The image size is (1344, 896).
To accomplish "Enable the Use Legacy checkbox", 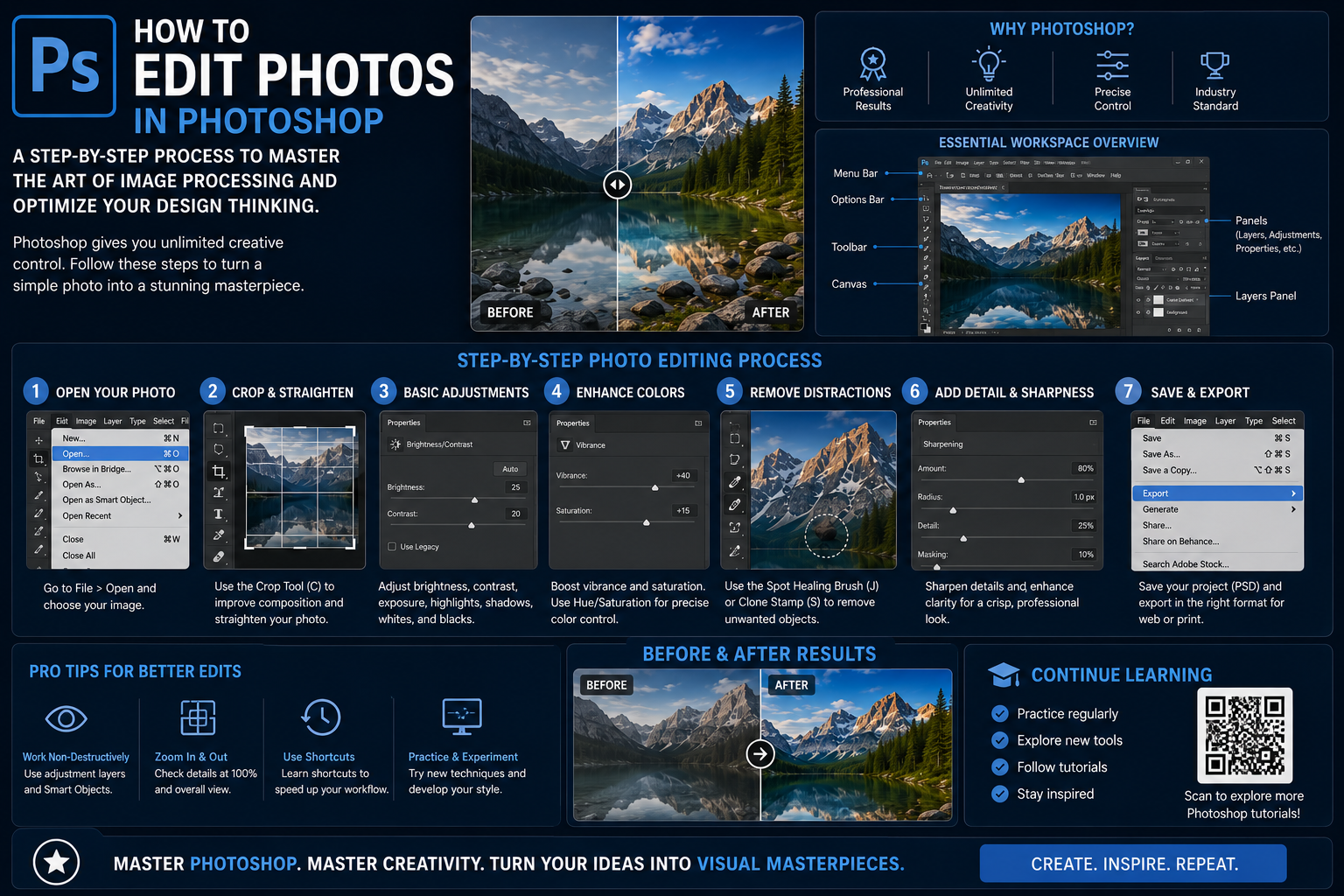I will point(392,547).
